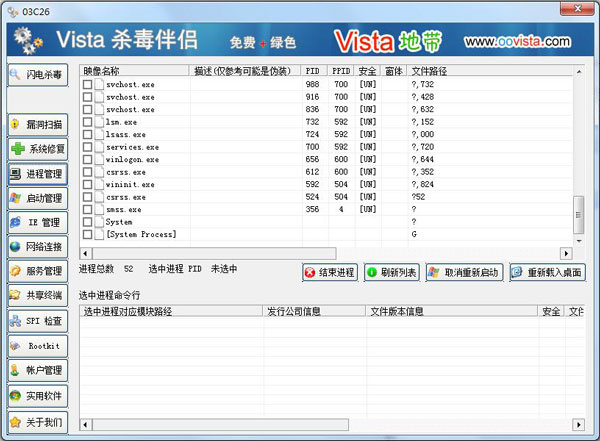
Task: Click 取消重新启动 cancel restart button
Action: [464, 272]
